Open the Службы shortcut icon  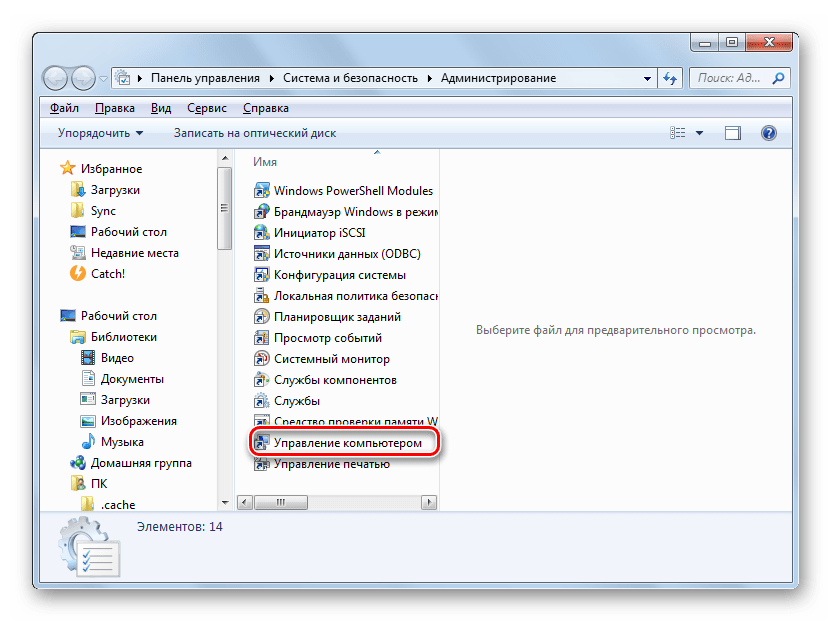262,401
